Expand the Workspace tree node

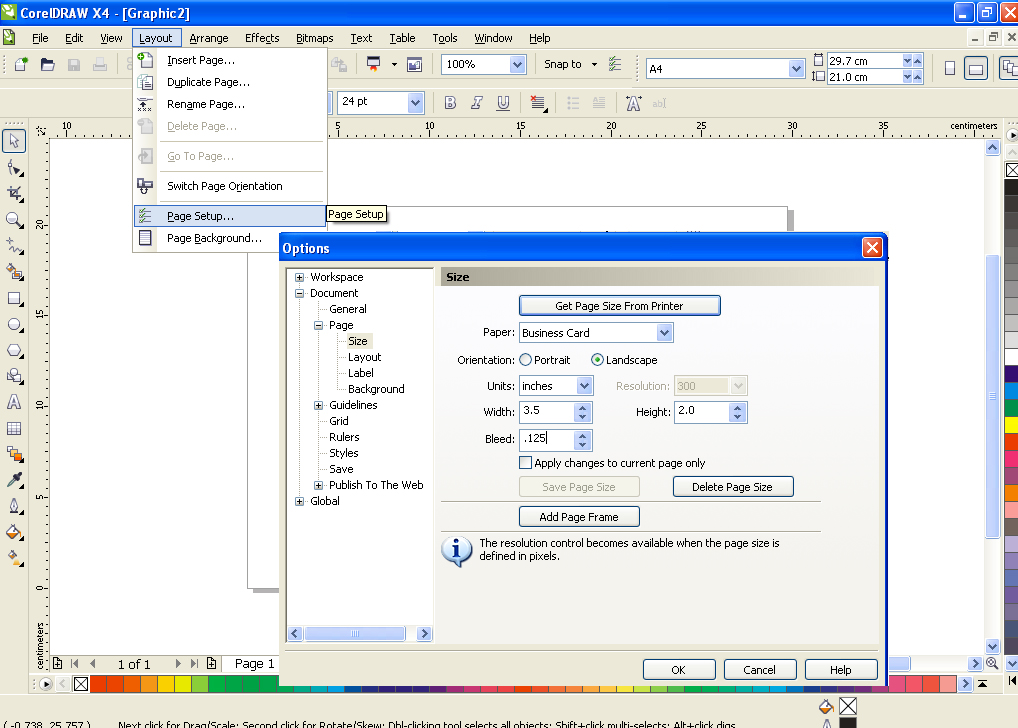pyautogui.click(x=299, y=277)
